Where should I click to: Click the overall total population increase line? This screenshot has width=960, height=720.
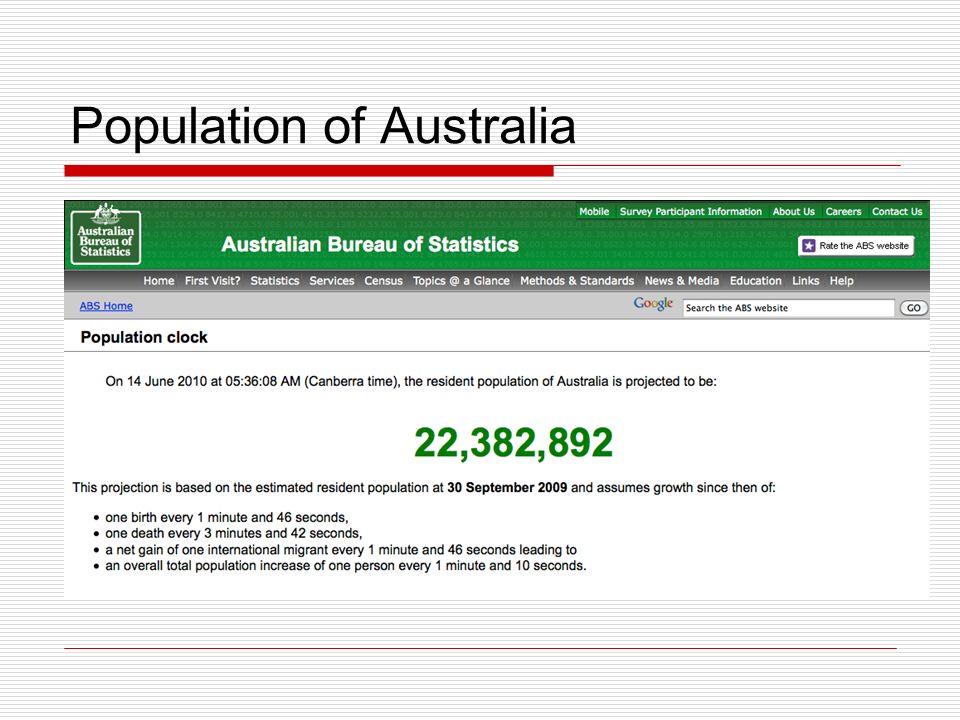(345, 566)
